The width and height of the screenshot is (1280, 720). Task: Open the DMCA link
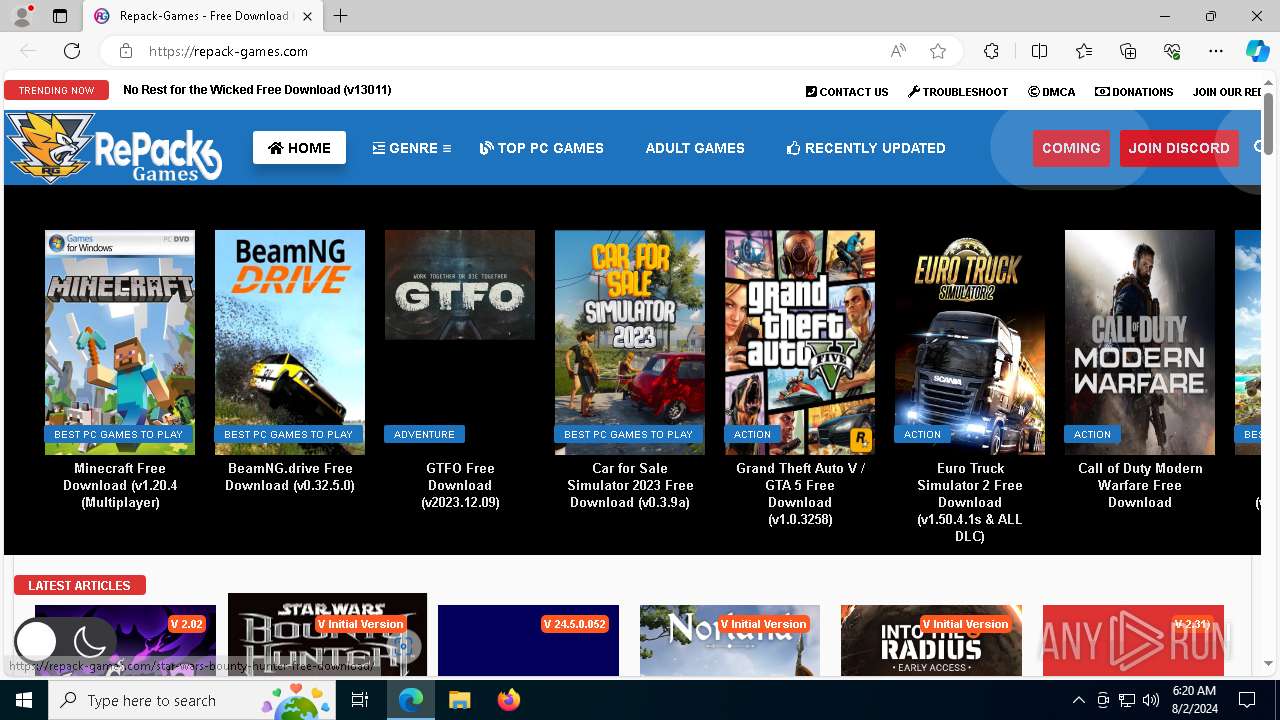click(1052, 92)
